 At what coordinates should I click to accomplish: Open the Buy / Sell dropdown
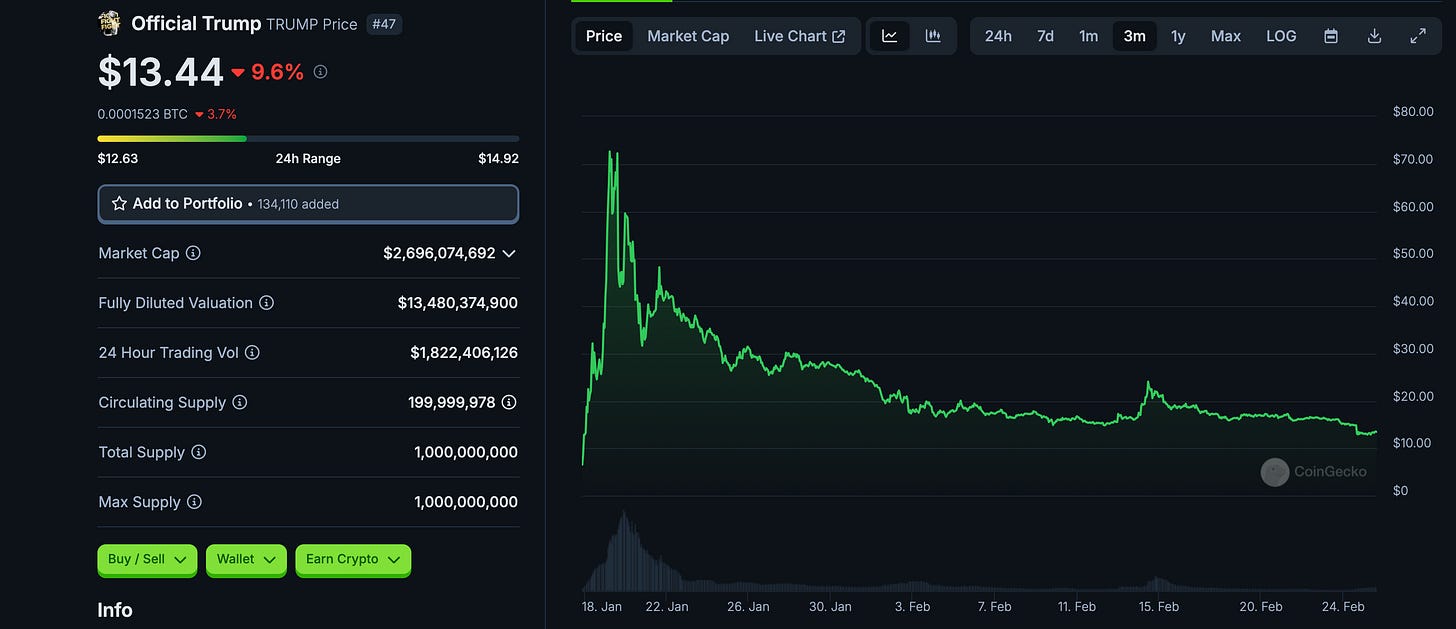click(x=147, y=560)
